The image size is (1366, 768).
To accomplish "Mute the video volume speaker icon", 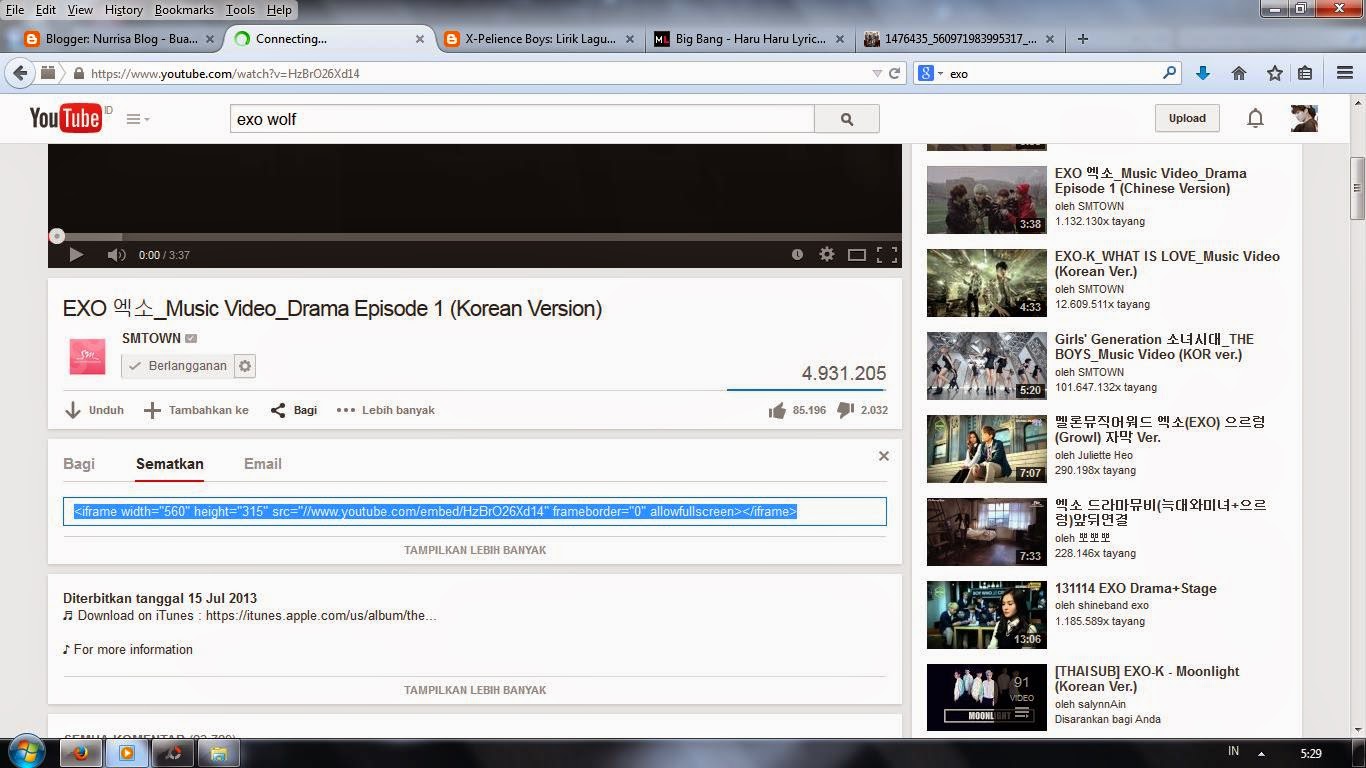I will tap(116, 255).
